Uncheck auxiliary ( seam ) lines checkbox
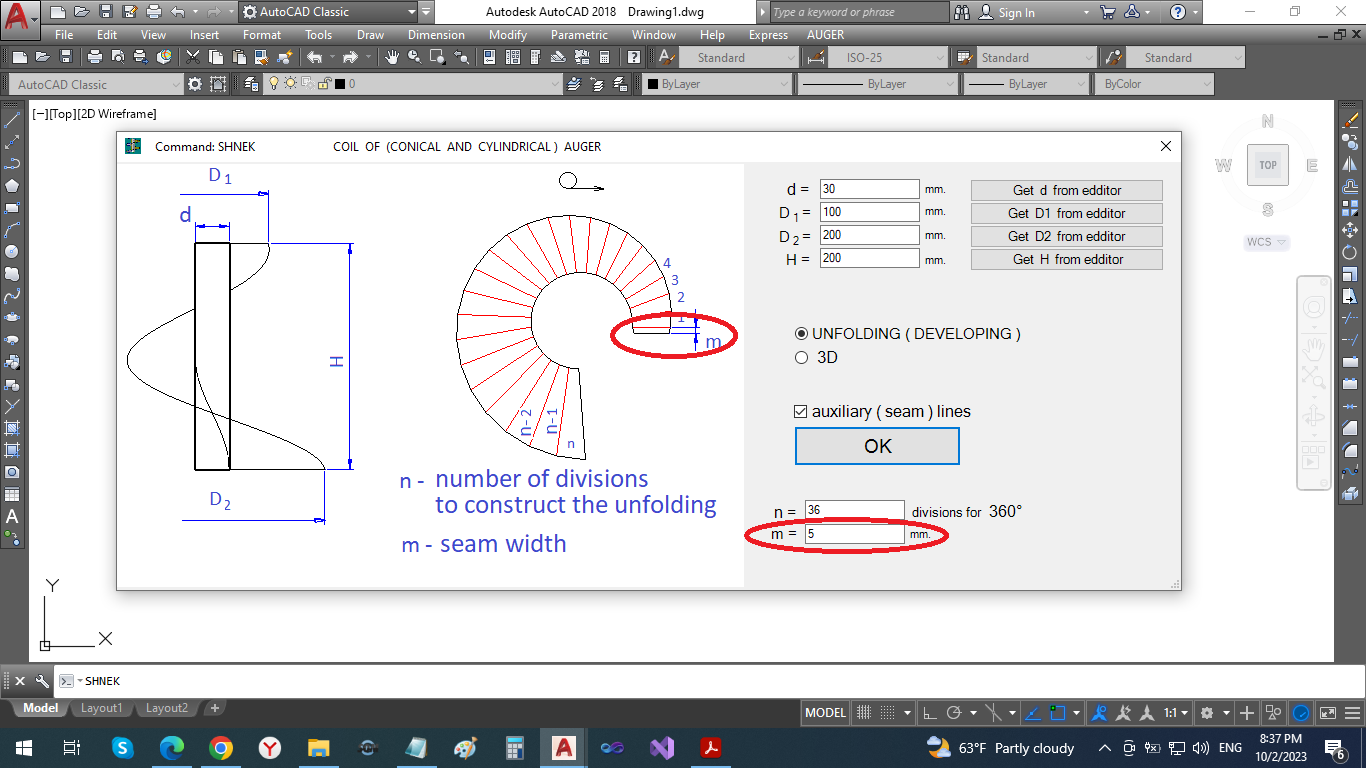This screenshot has width=1366, height=768. point(800,412)
